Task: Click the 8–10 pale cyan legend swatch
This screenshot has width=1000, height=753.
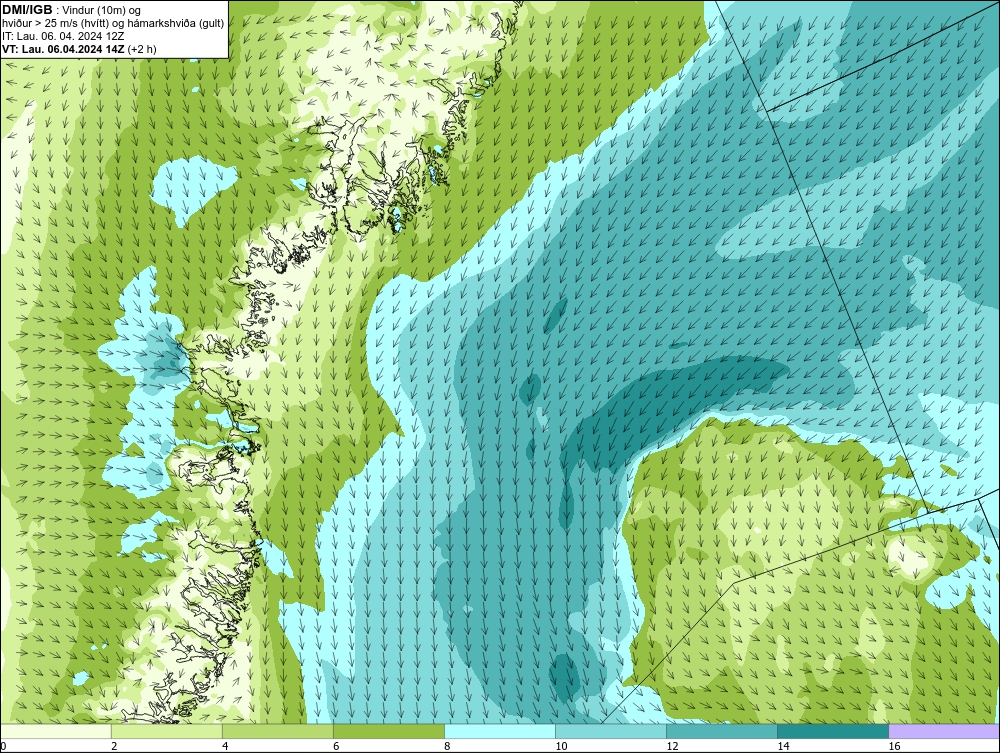Action: coord(499,731)
